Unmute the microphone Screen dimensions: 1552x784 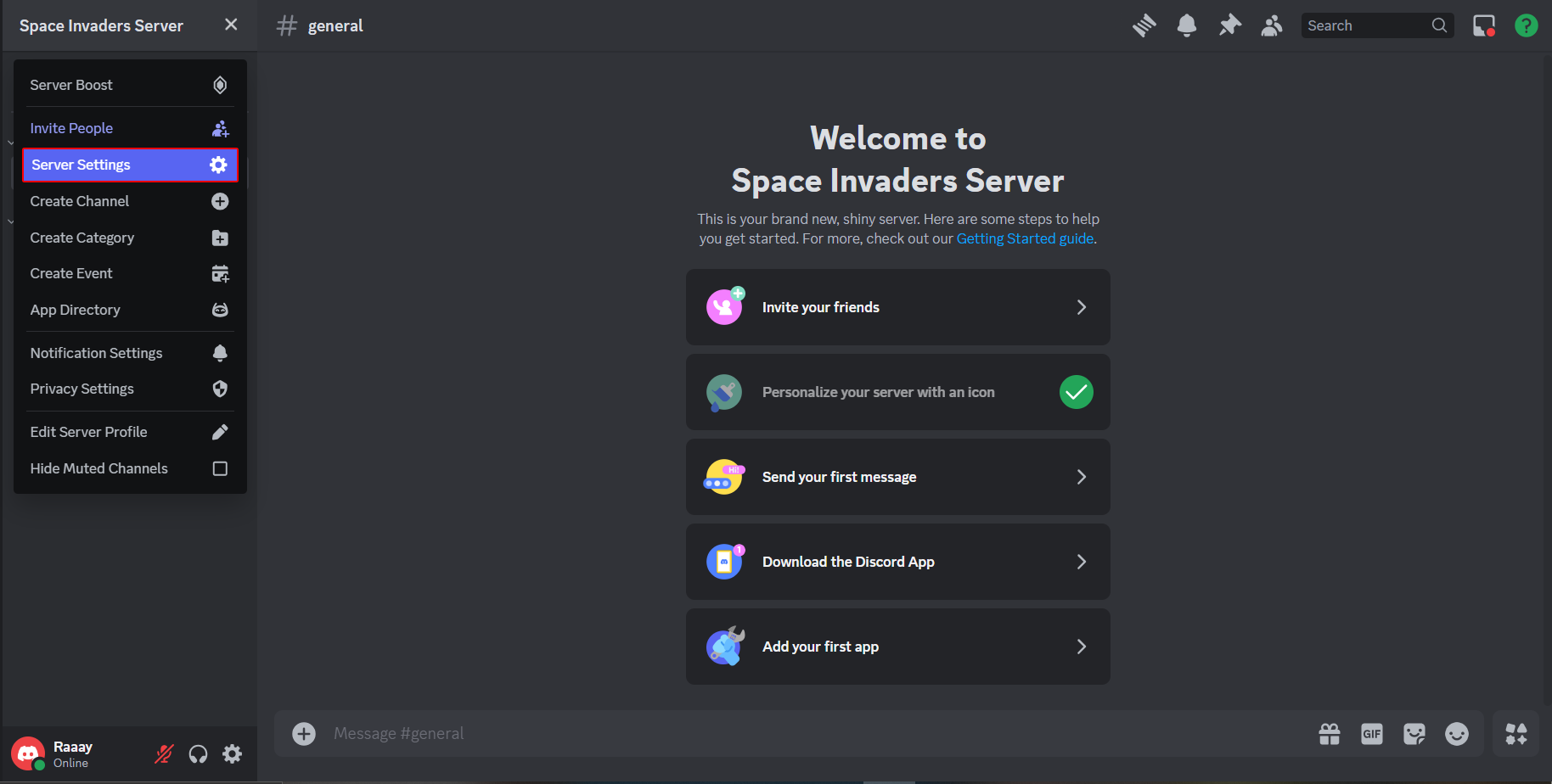point(164,753)
